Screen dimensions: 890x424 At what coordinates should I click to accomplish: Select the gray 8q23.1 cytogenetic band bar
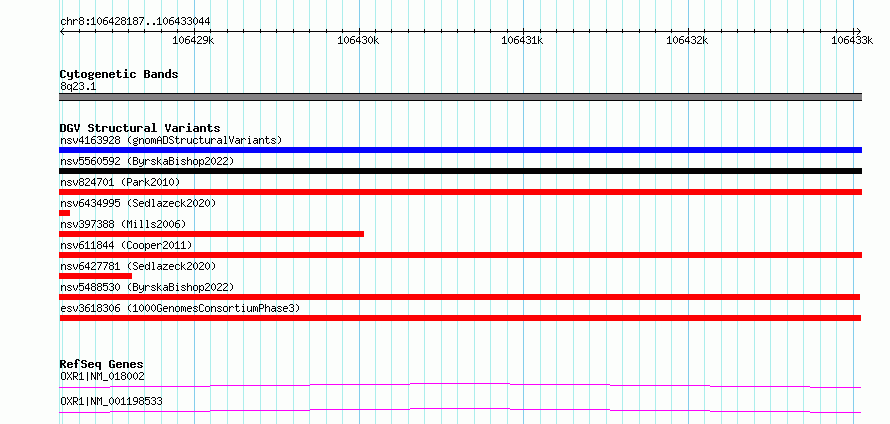(460, 97)
